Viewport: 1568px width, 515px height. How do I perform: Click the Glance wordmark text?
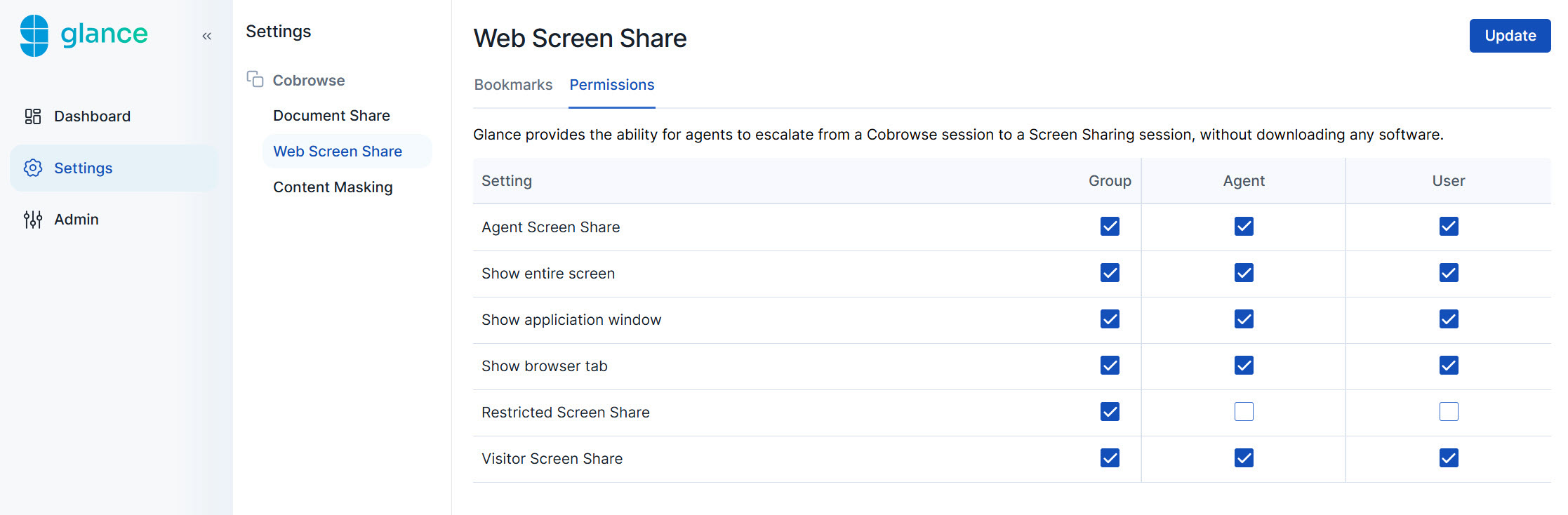[x=105, y=34]
